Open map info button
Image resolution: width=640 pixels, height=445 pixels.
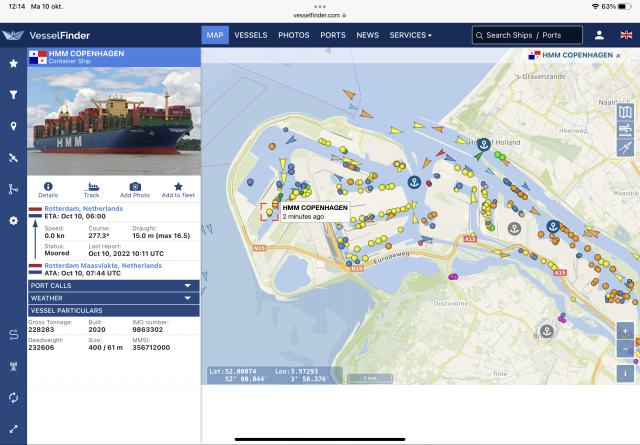[x=625, y=374]
